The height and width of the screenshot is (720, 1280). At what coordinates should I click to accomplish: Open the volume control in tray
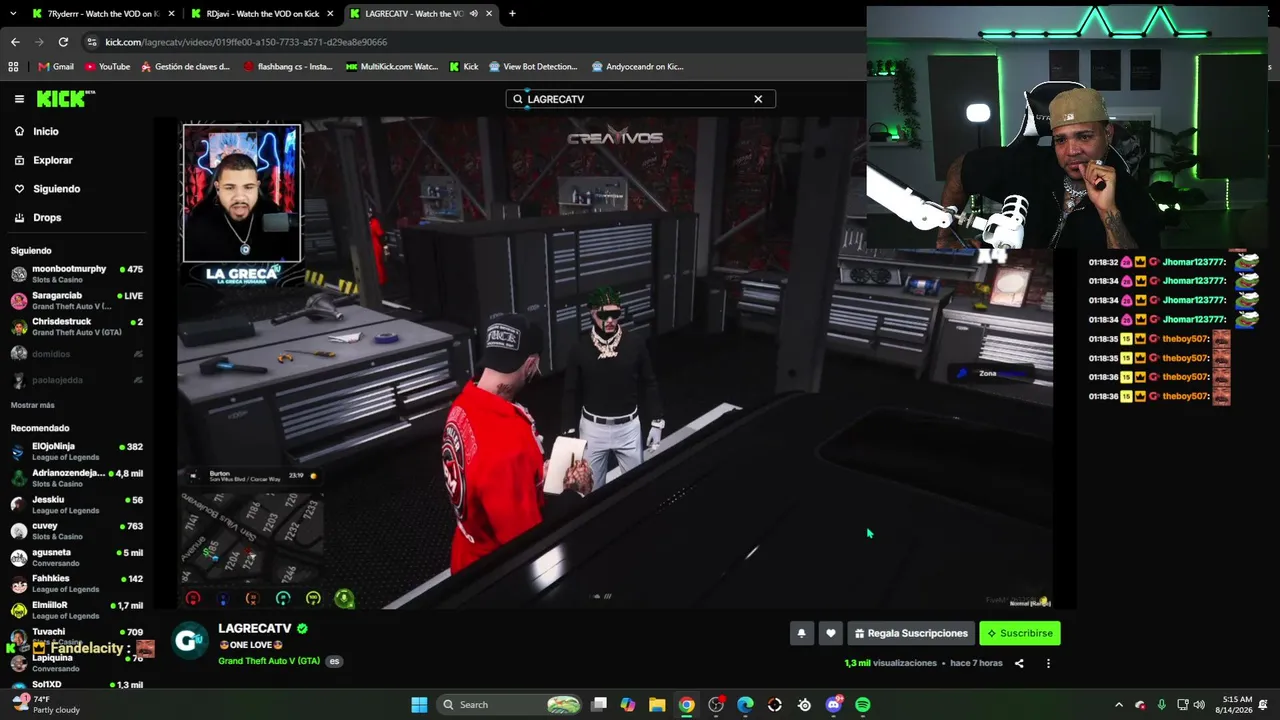point(1199,705)
